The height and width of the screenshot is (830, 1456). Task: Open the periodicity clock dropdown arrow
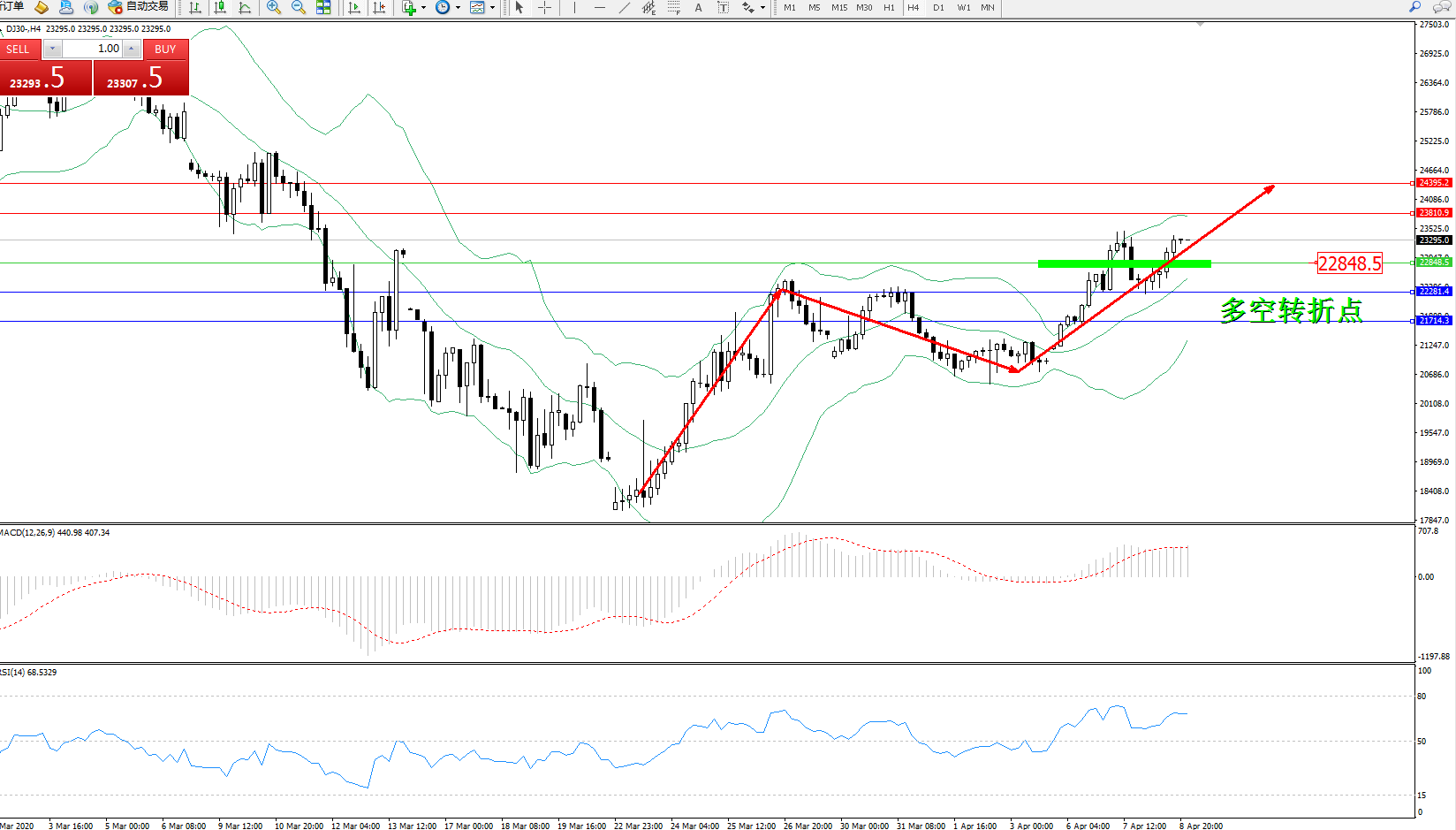click(458, 7)
